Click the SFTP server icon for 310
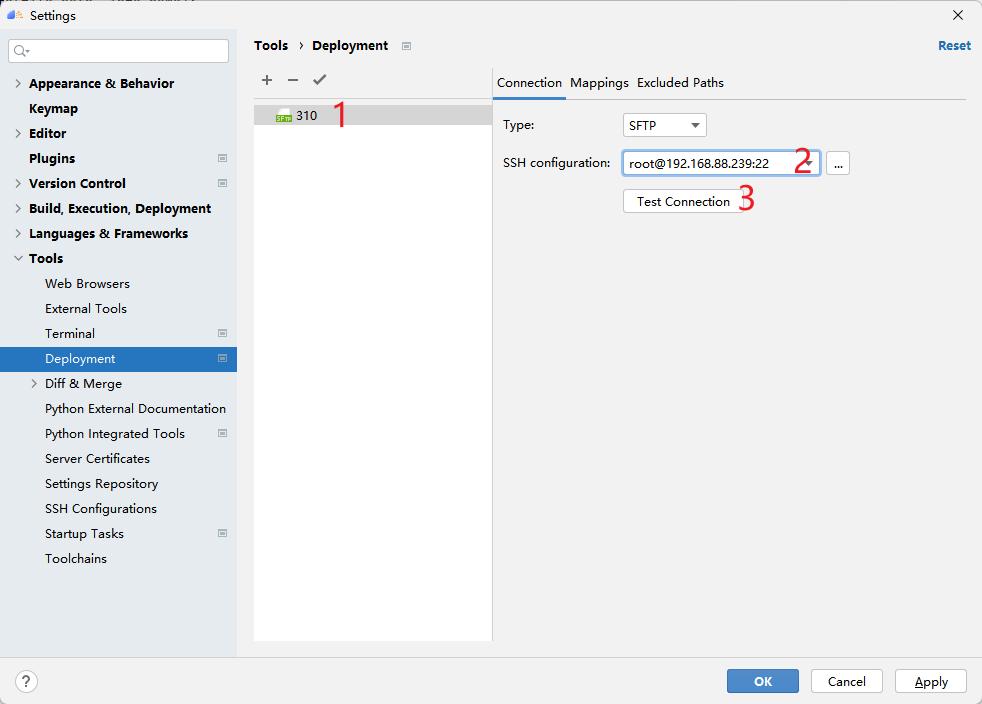This screenshot has height=704, width=982. point(284,116)
